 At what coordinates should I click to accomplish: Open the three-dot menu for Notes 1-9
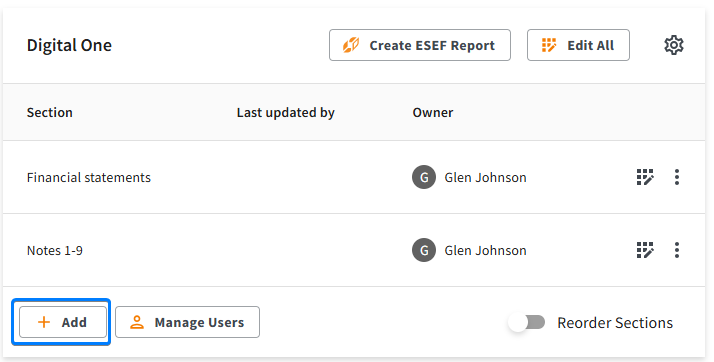pyautogui.click(x=677, y=250)
